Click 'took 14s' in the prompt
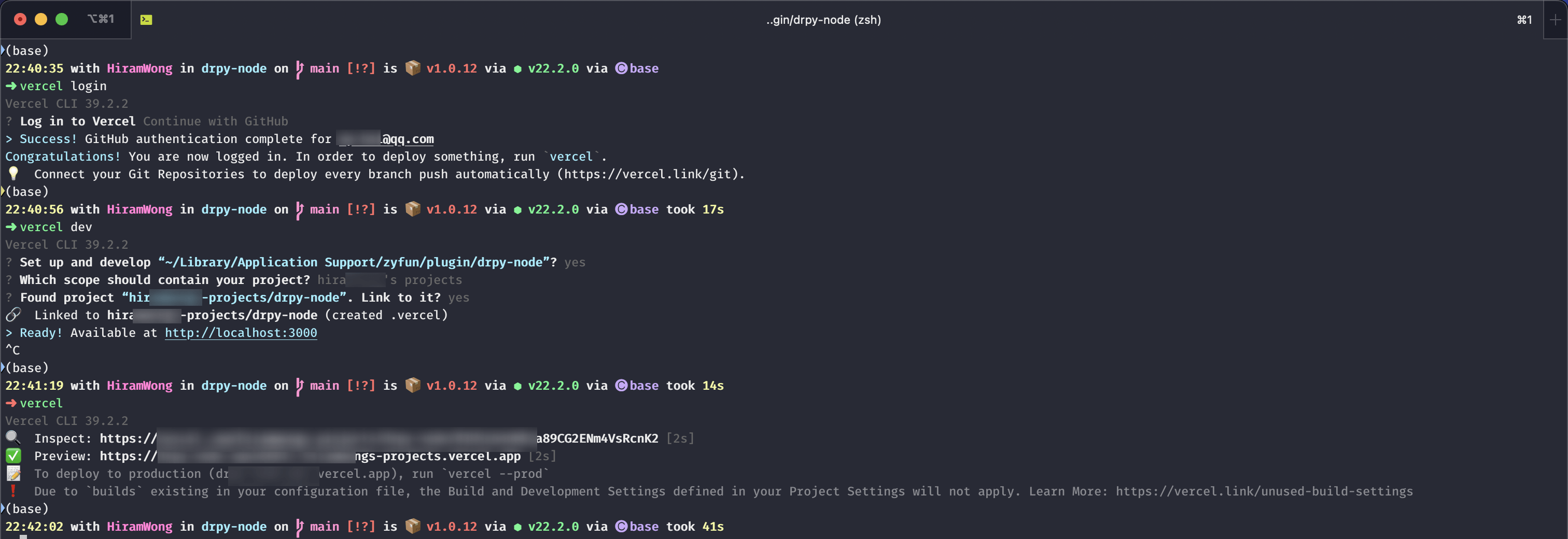The width and height of the screenshot is (1568, 539). [x=695, y=386]
